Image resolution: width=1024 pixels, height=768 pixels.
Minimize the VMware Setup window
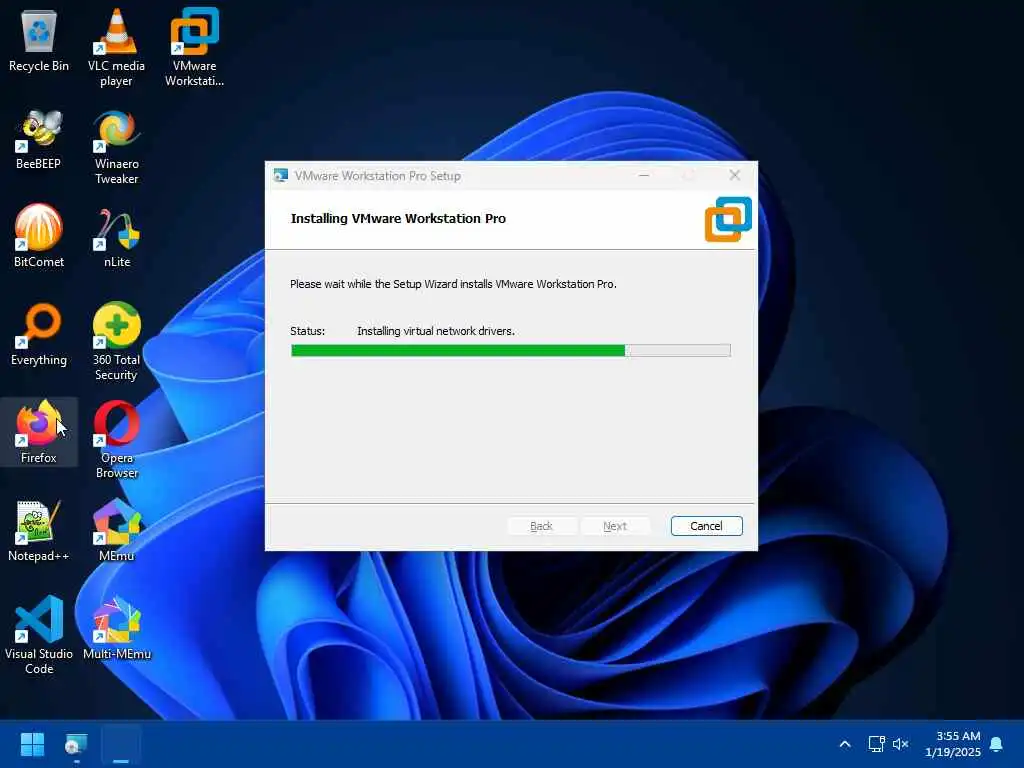point(644,175)
